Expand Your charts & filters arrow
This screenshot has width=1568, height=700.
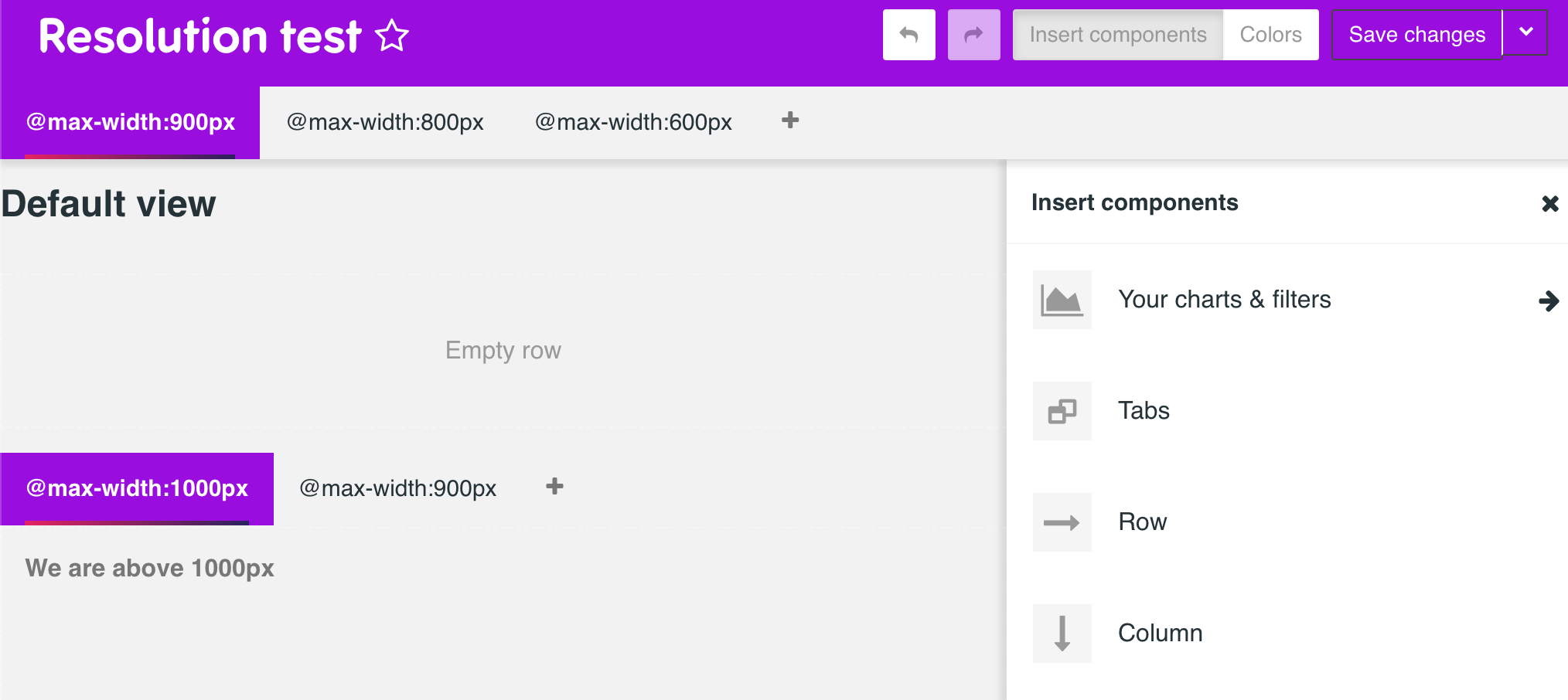point(1549,301)
